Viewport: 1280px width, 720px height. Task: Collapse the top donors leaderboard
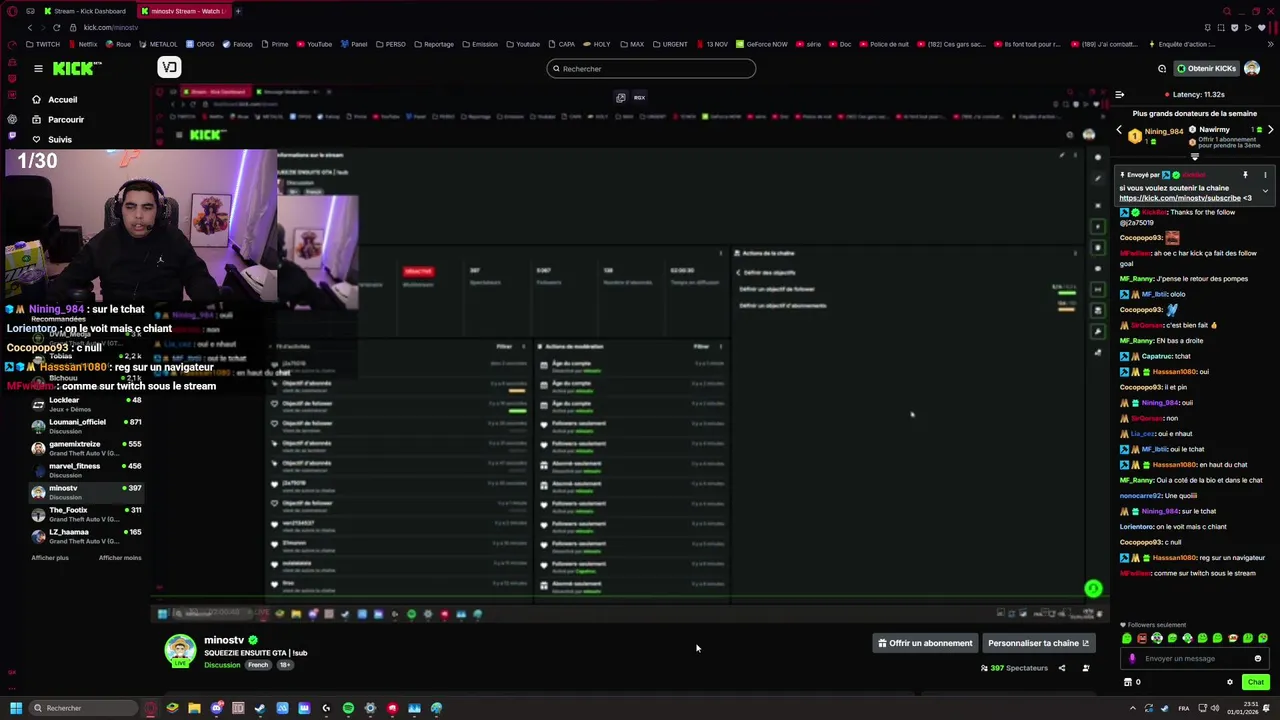point(1194,157)
